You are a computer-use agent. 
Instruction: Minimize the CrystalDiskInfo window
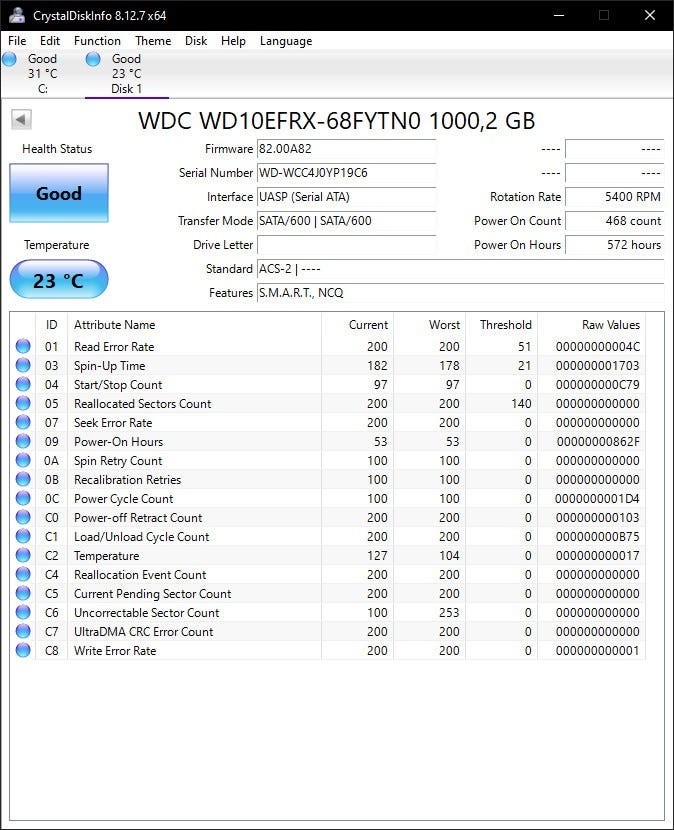pos(559,15)
